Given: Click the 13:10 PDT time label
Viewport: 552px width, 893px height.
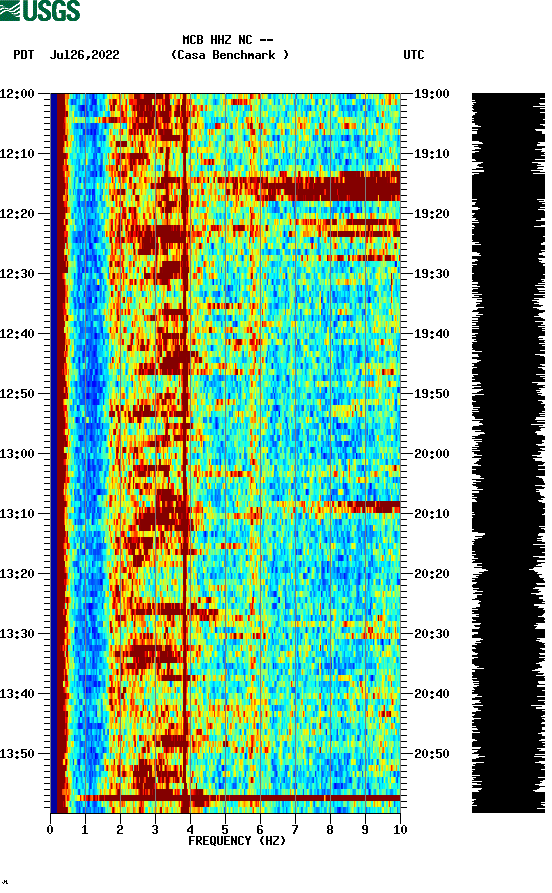Looking at the screenshot, I should (17, 514).
